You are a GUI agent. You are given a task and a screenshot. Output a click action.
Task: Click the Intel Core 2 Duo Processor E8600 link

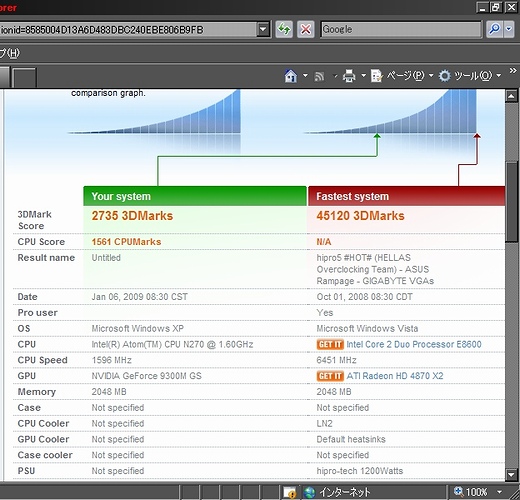coord(414,344)
